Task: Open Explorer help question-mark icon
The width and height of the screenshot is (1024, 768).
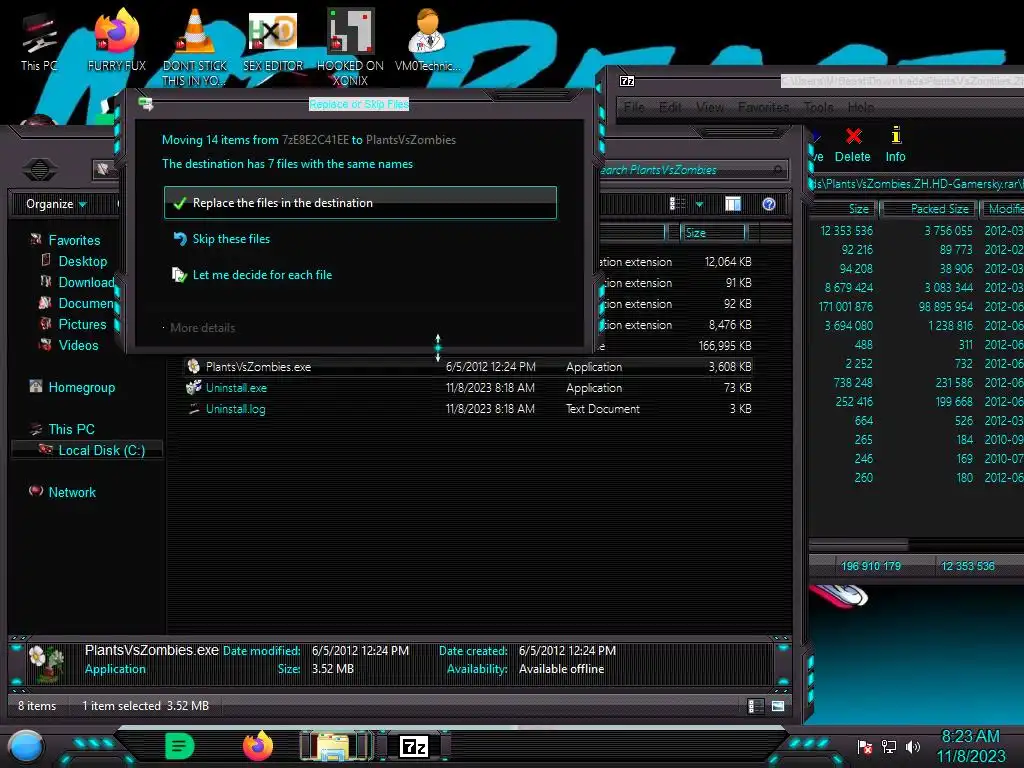Action: 769,204
